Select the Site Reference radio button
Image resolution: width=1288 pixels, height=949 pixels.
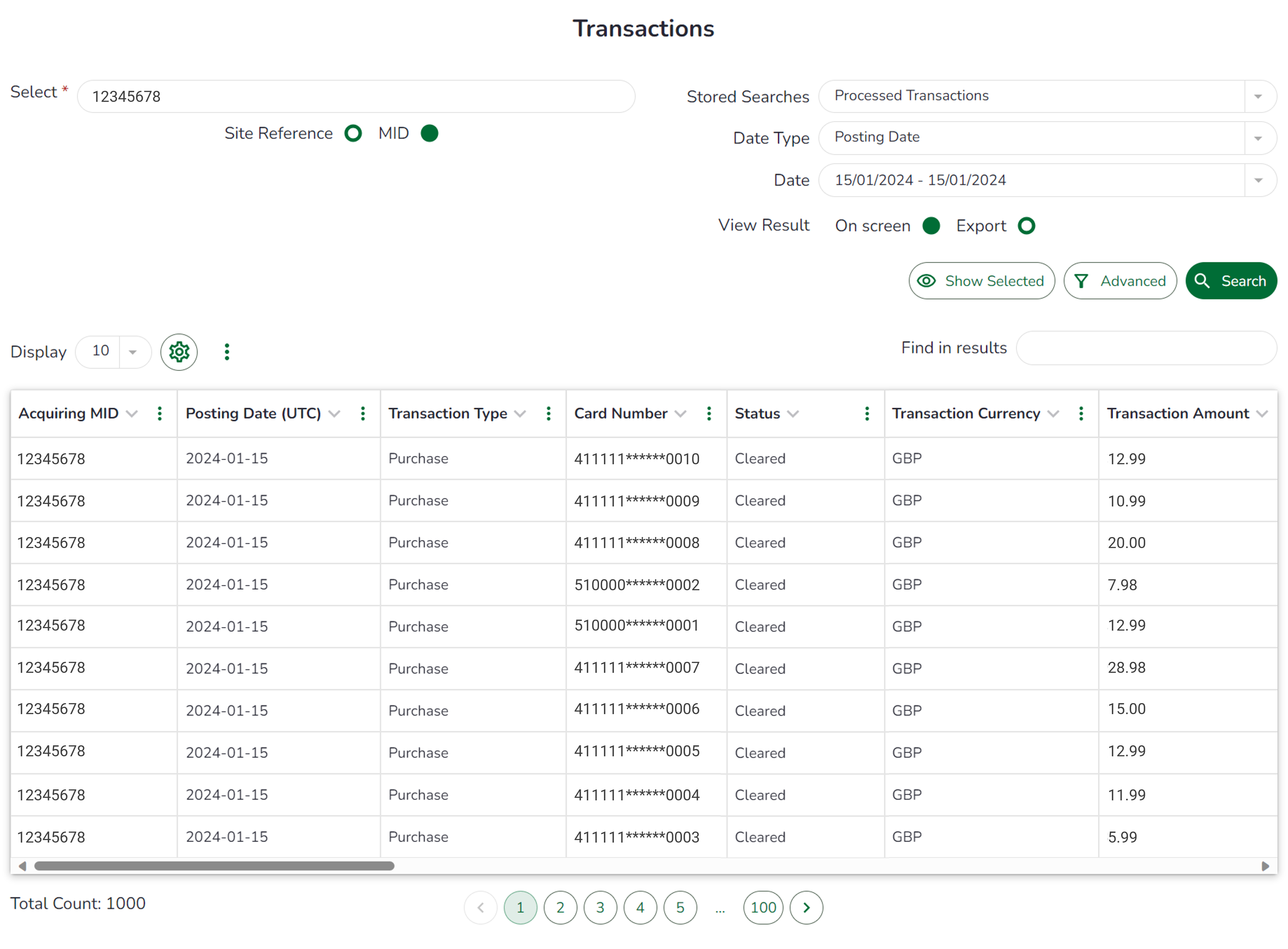pos(354,133)
